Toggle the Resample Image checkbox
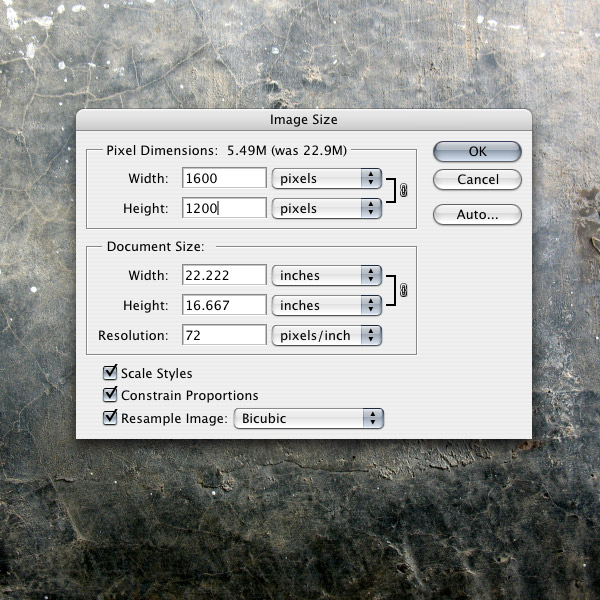600x600 pixels. 110,417
